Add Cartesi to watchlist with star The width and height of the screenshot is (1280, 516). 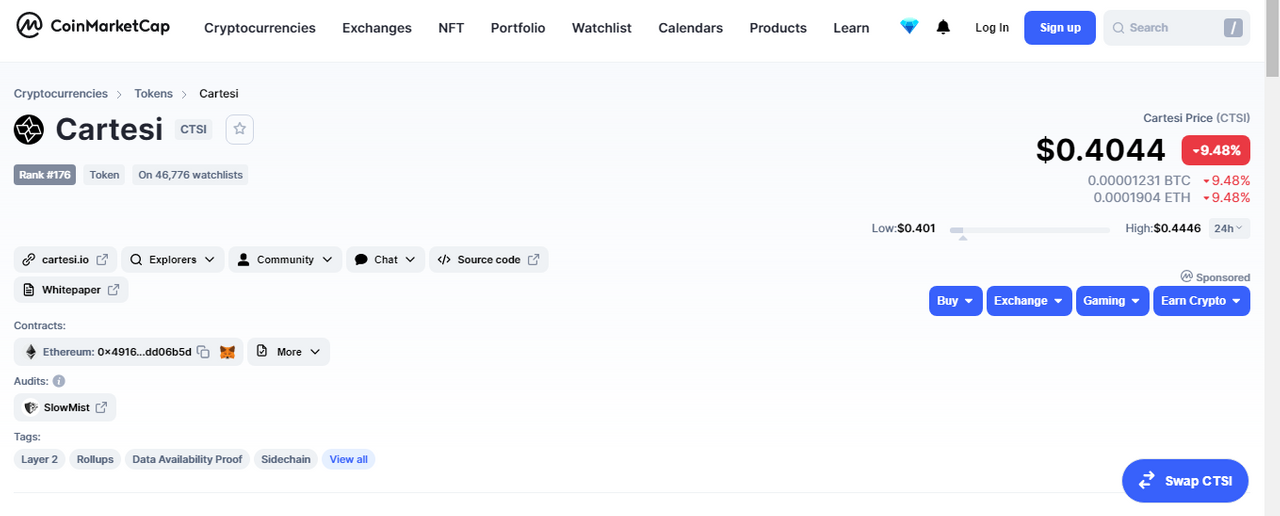pyautogui.click(x=240, y=129)
